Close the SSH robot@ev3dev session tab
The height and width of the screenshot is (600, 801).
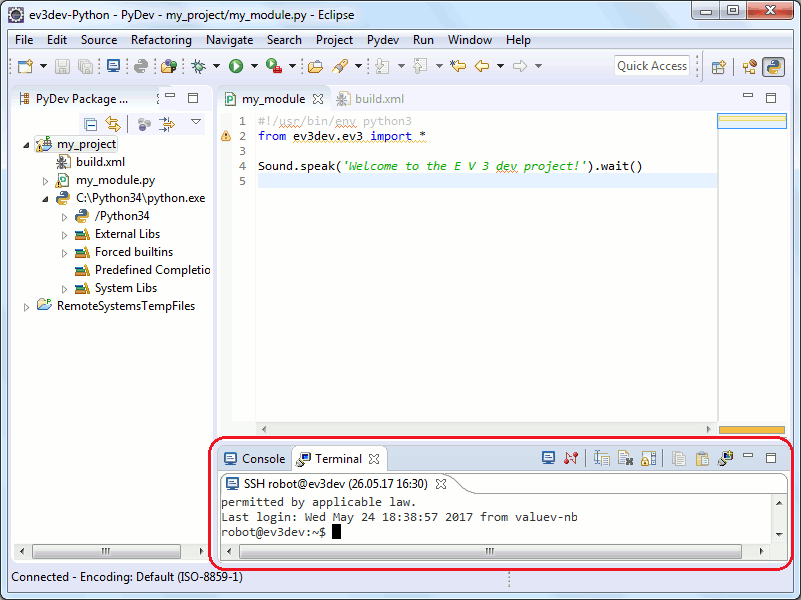441,484
